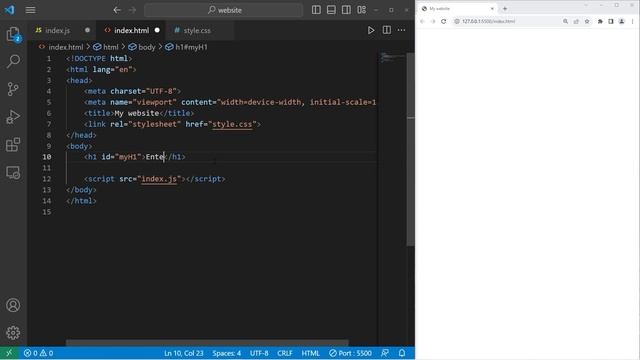Image resolution: width=640 pixels, height=360 pixels.
Task: Open the Remote Explorer view
Action: [x=13, y=172]
